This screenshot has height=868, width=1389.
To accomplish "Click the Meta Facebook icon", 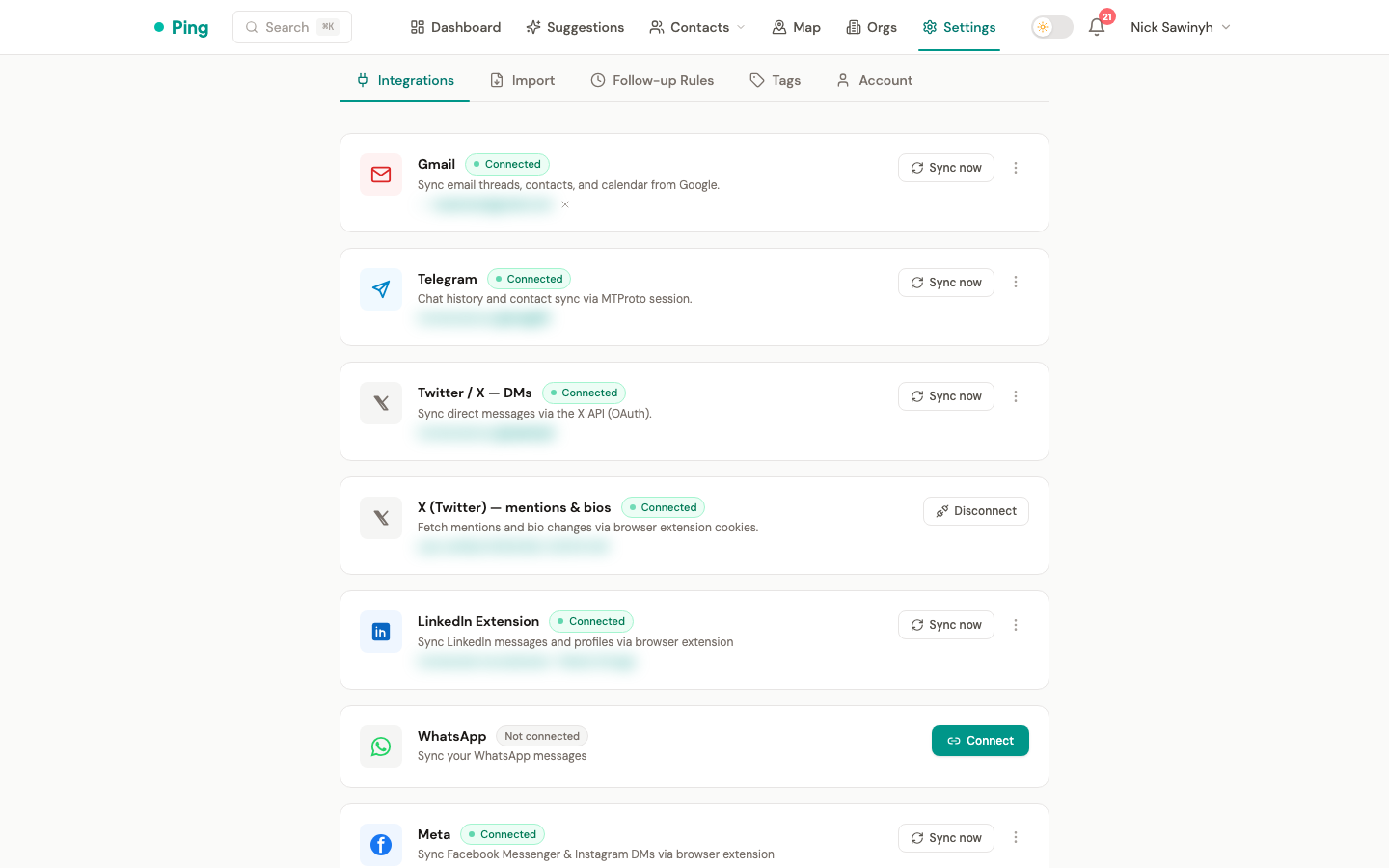I will (x=381, y=845).
